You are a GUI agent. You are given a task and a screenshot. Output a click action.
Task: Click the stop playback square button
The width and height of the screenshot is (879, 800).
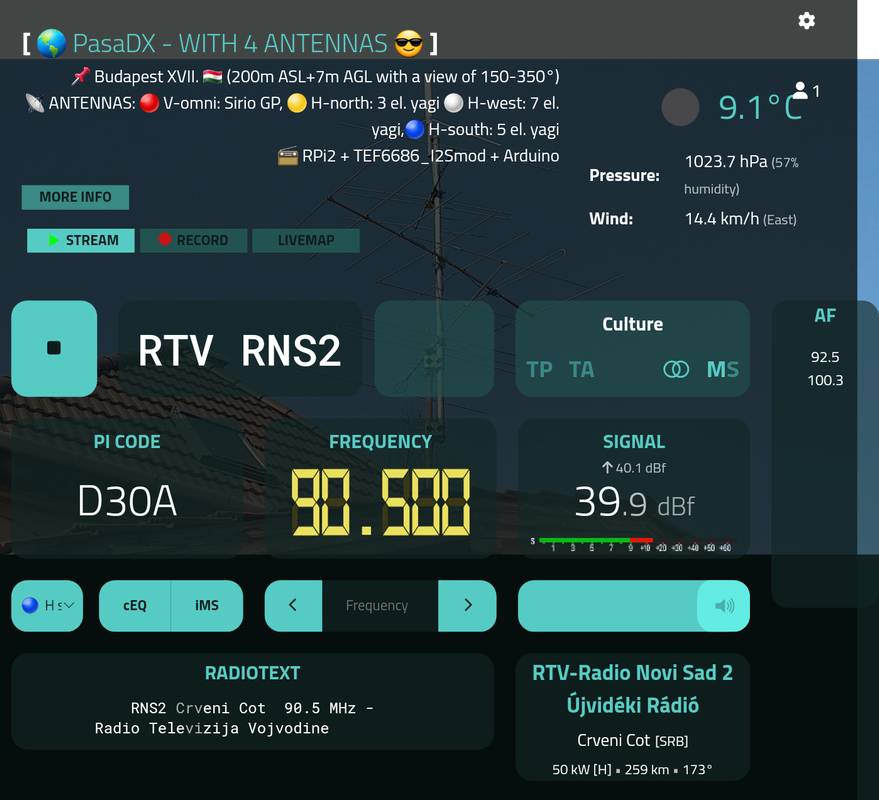coord(54,348)
